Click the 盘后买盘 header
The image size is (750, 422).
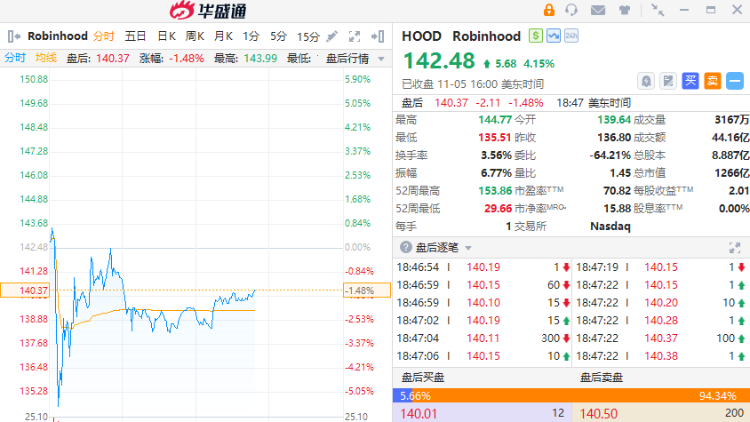coord(422,378)
